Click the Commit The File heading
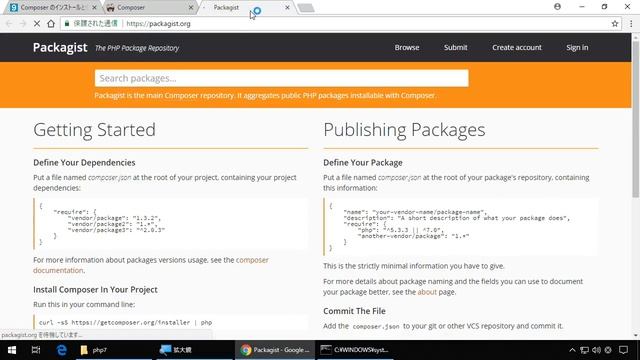The image size is (640, 360). pos(354,311)
